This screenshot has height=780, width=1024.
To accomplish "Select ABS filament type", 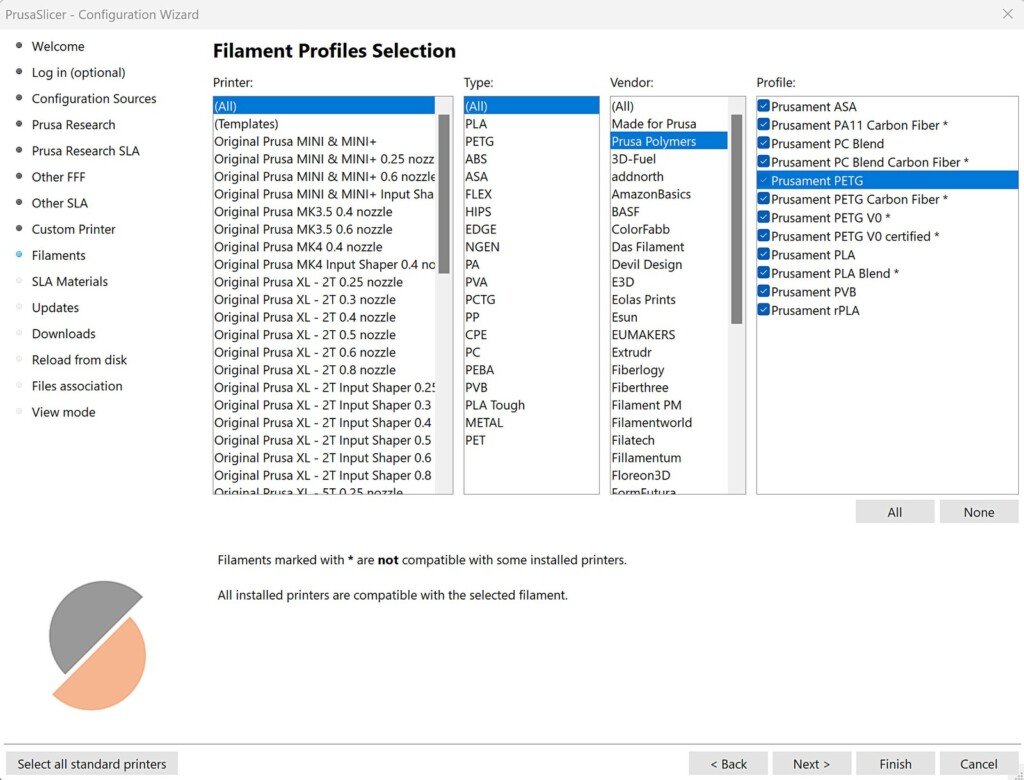I will pos(532,159).
